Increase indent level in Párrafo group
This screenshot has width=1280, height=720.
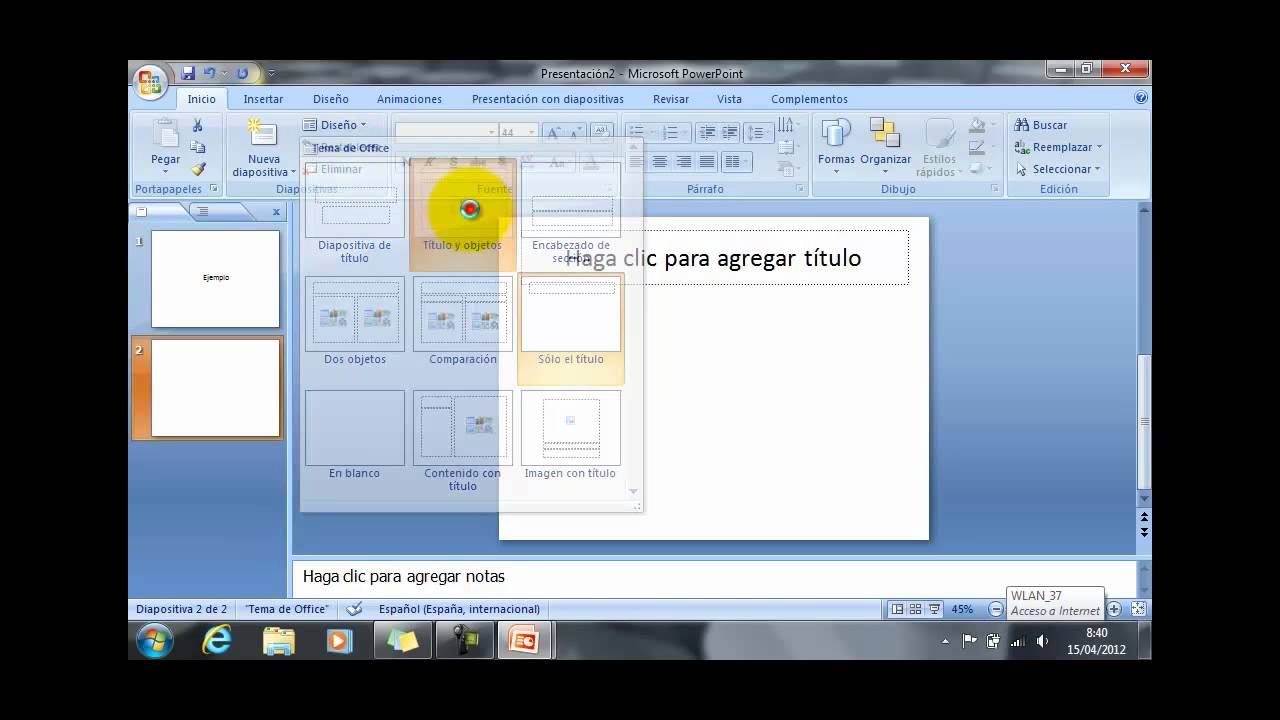click(x=731, y=132)
